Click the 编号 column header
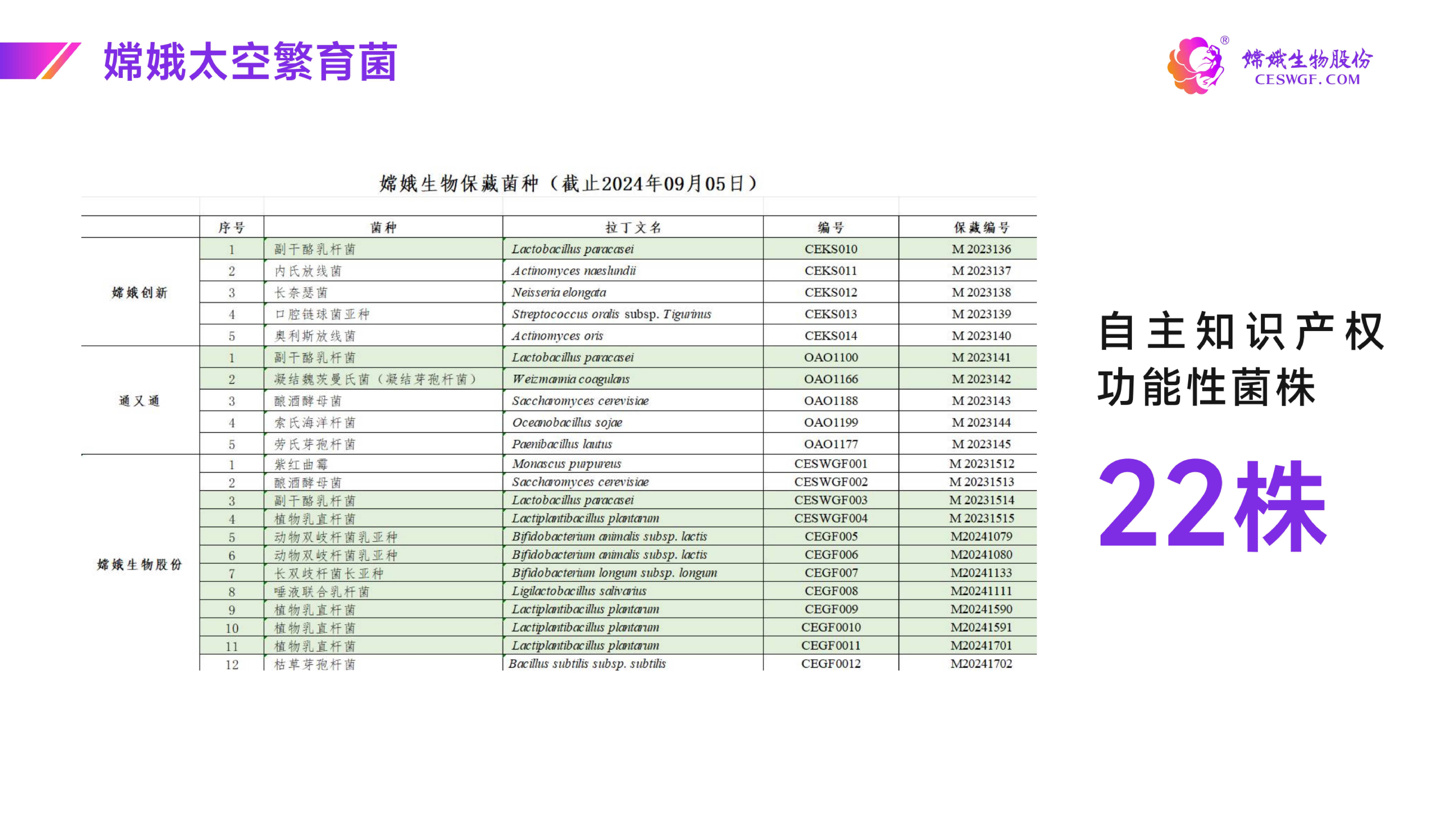 coord(831,227)
